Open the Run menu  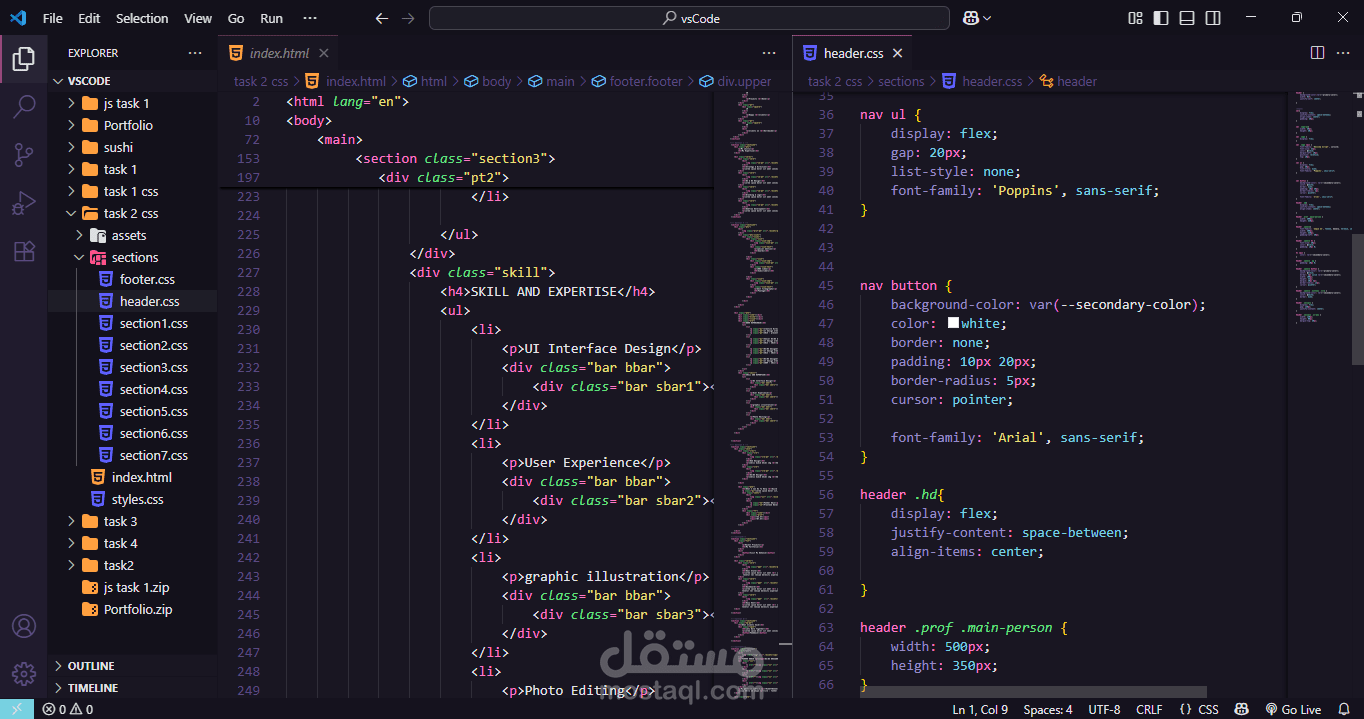tap(271, 18)
